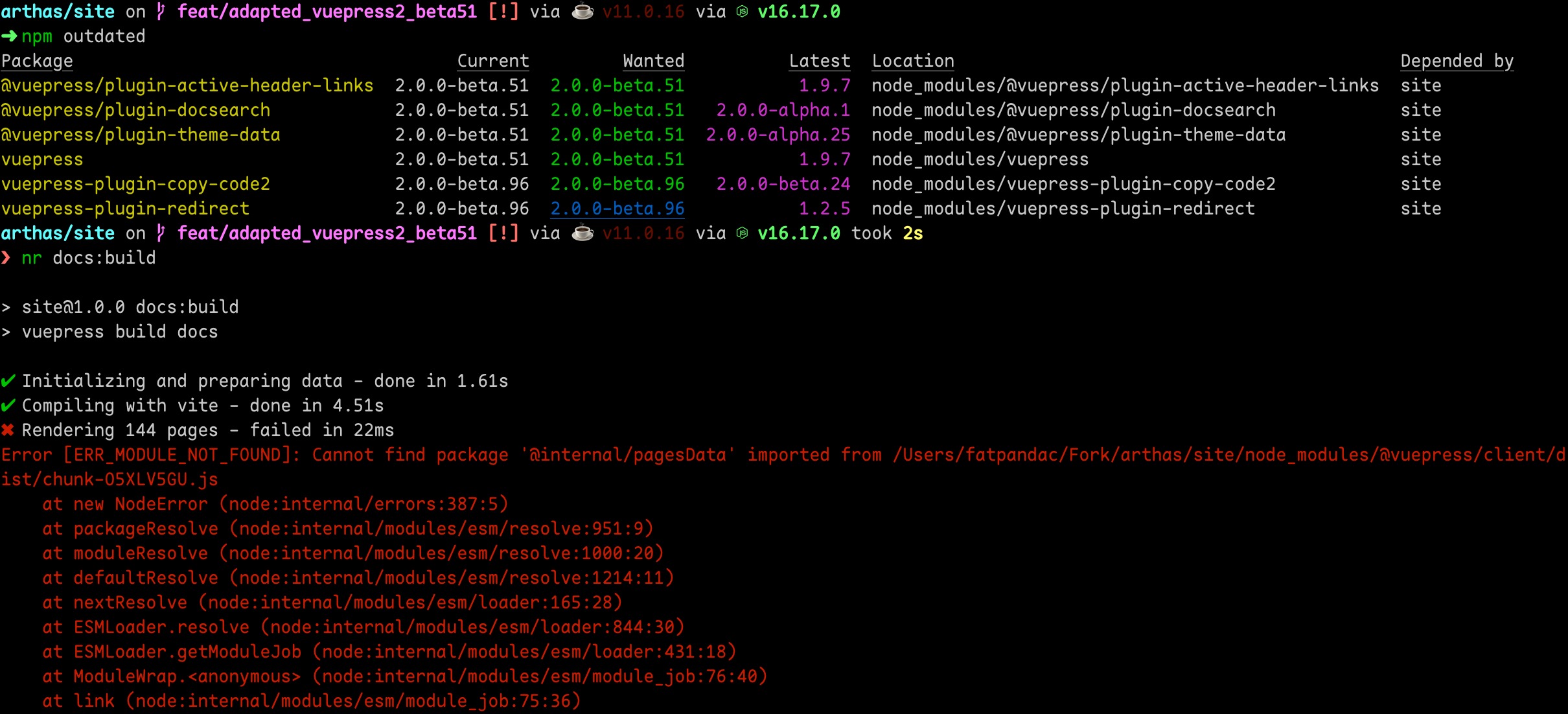Click latest version 2.0.0-alpha.1
Screen dimensions: 1568x714
783,110
